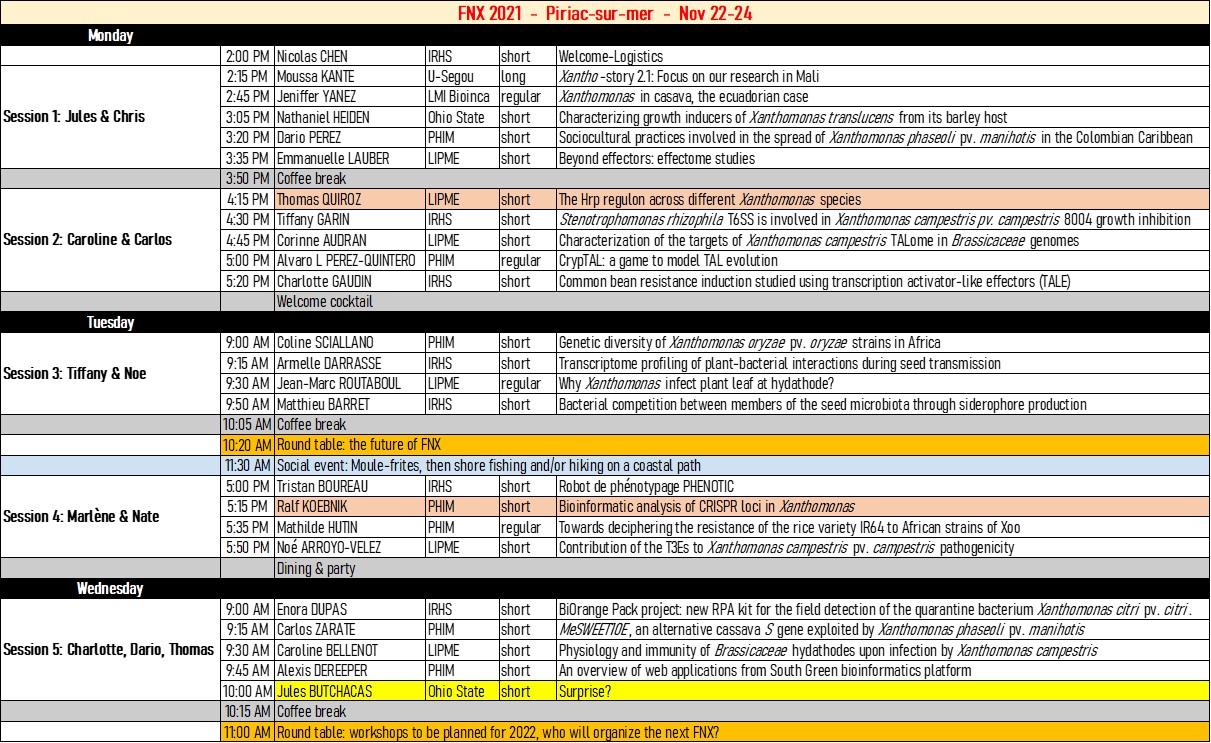Select speaker cell 'Armelle DARRASSE'
The image size is (1211, 743).
coord(349,364)
